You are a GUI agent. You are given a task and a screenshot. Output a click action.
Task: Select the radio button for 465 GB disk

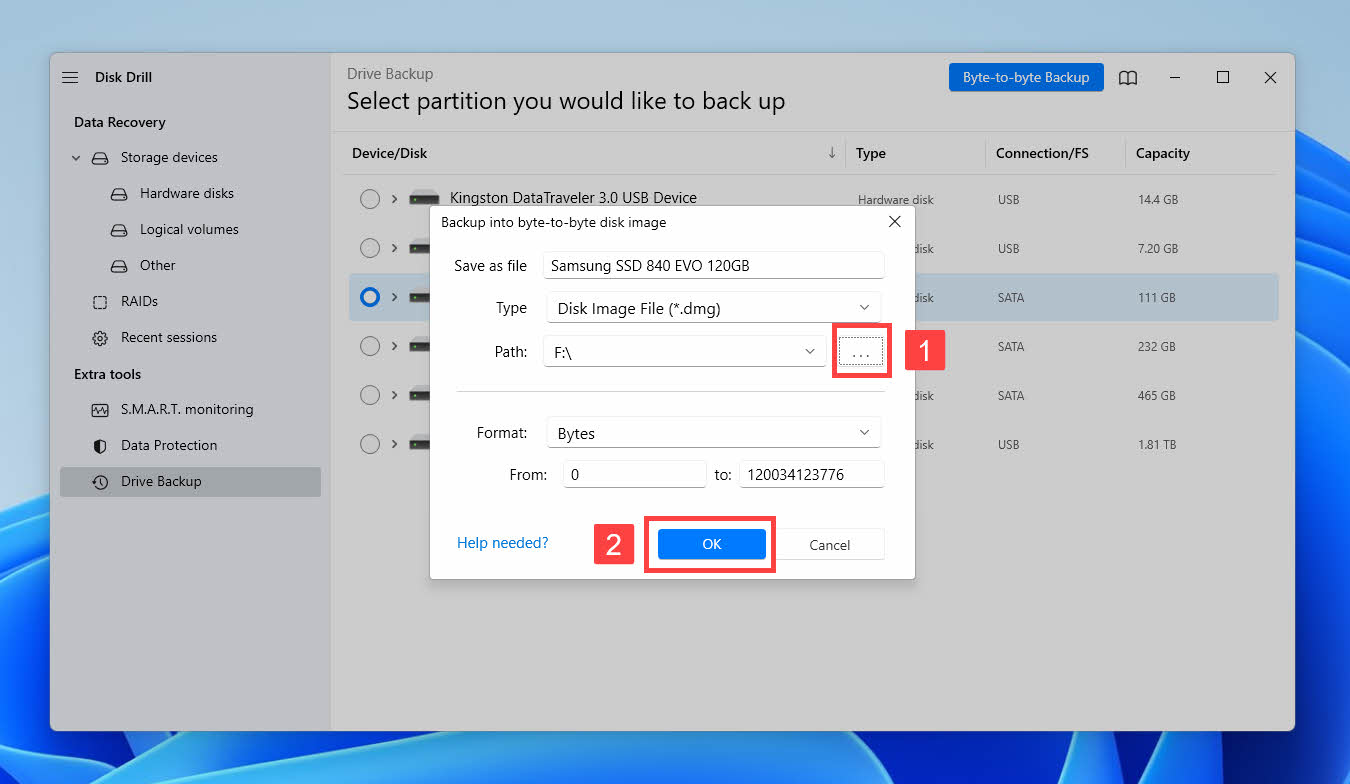(x=370, y=395)
